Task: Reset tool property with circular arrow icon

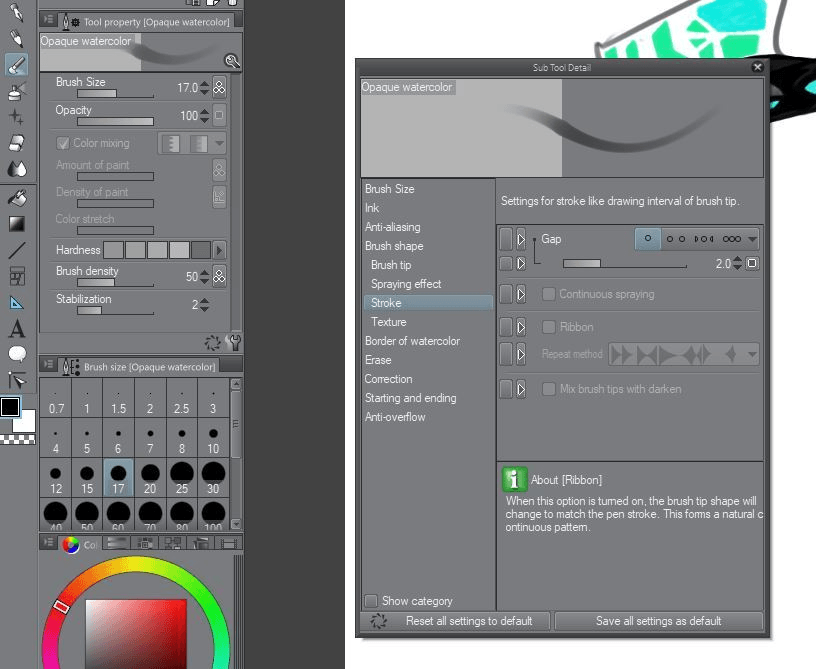Action: tap(212, 342)
